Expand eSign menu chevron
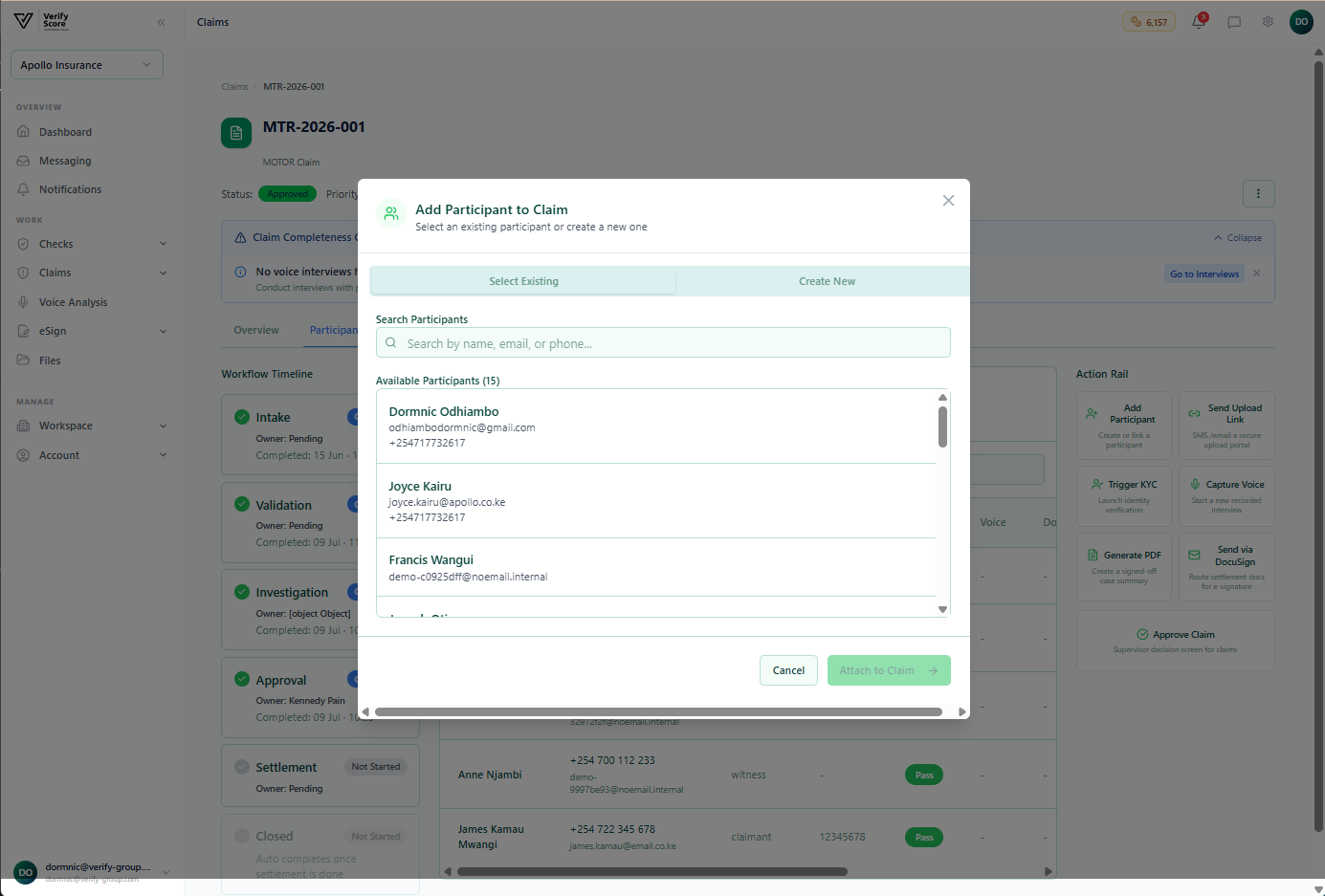 click(x=163, y=331)
